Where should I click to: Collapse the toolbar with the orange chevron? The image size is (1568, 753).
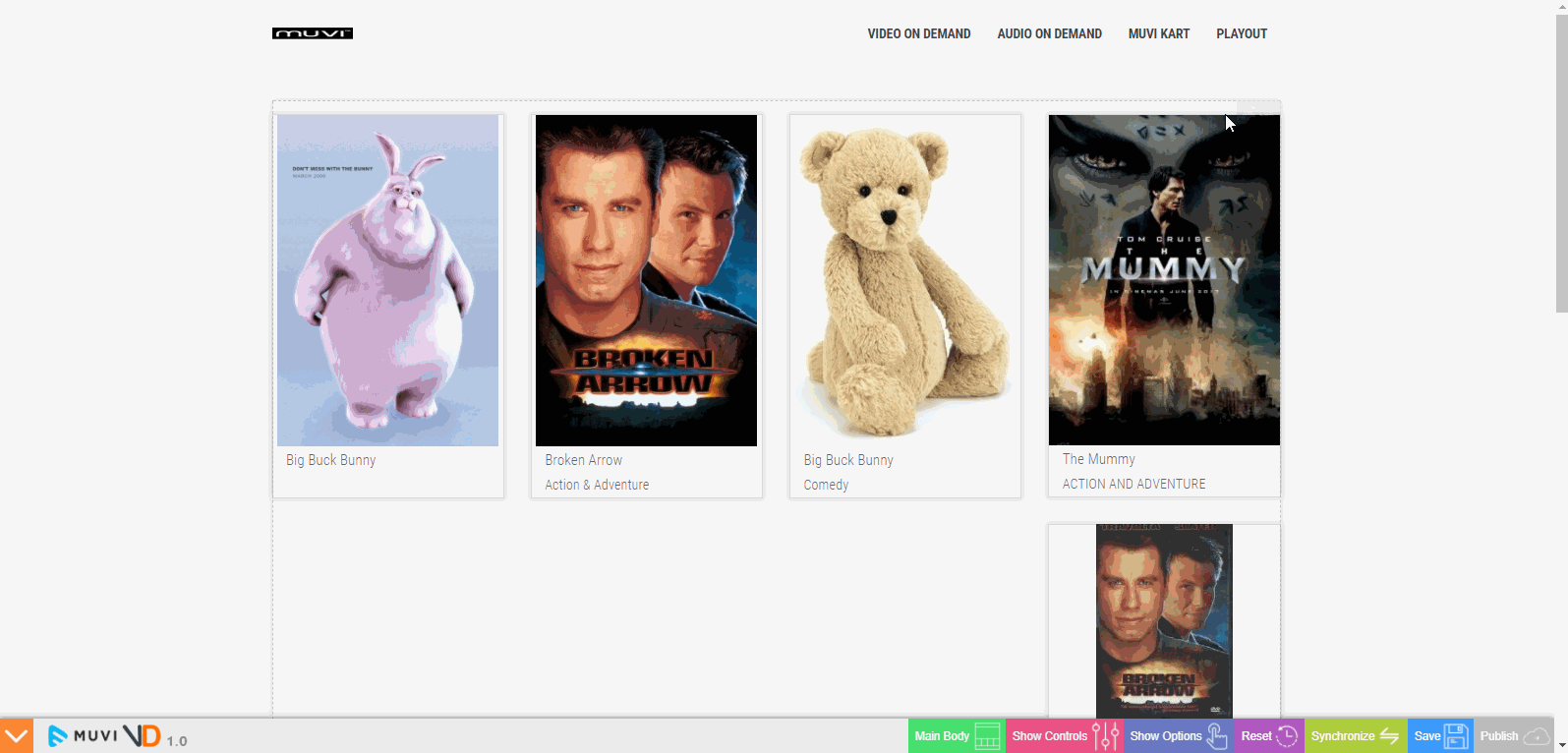[x=17, y=735]
